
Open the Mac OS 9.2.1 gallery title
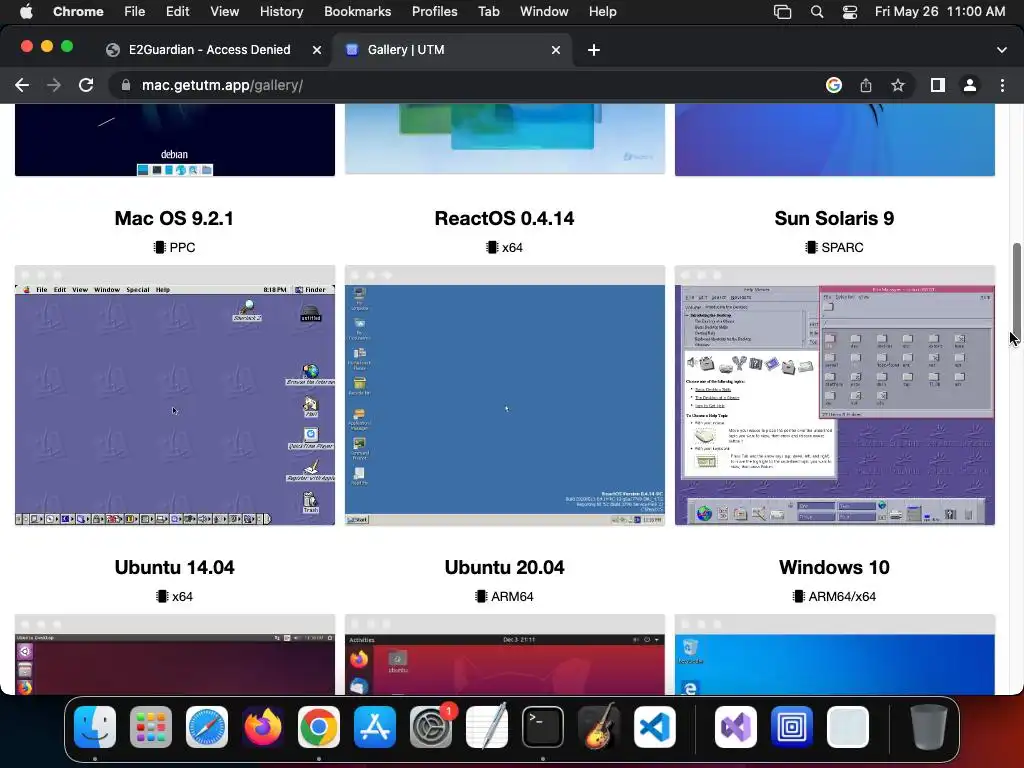[x=174, y=218]
